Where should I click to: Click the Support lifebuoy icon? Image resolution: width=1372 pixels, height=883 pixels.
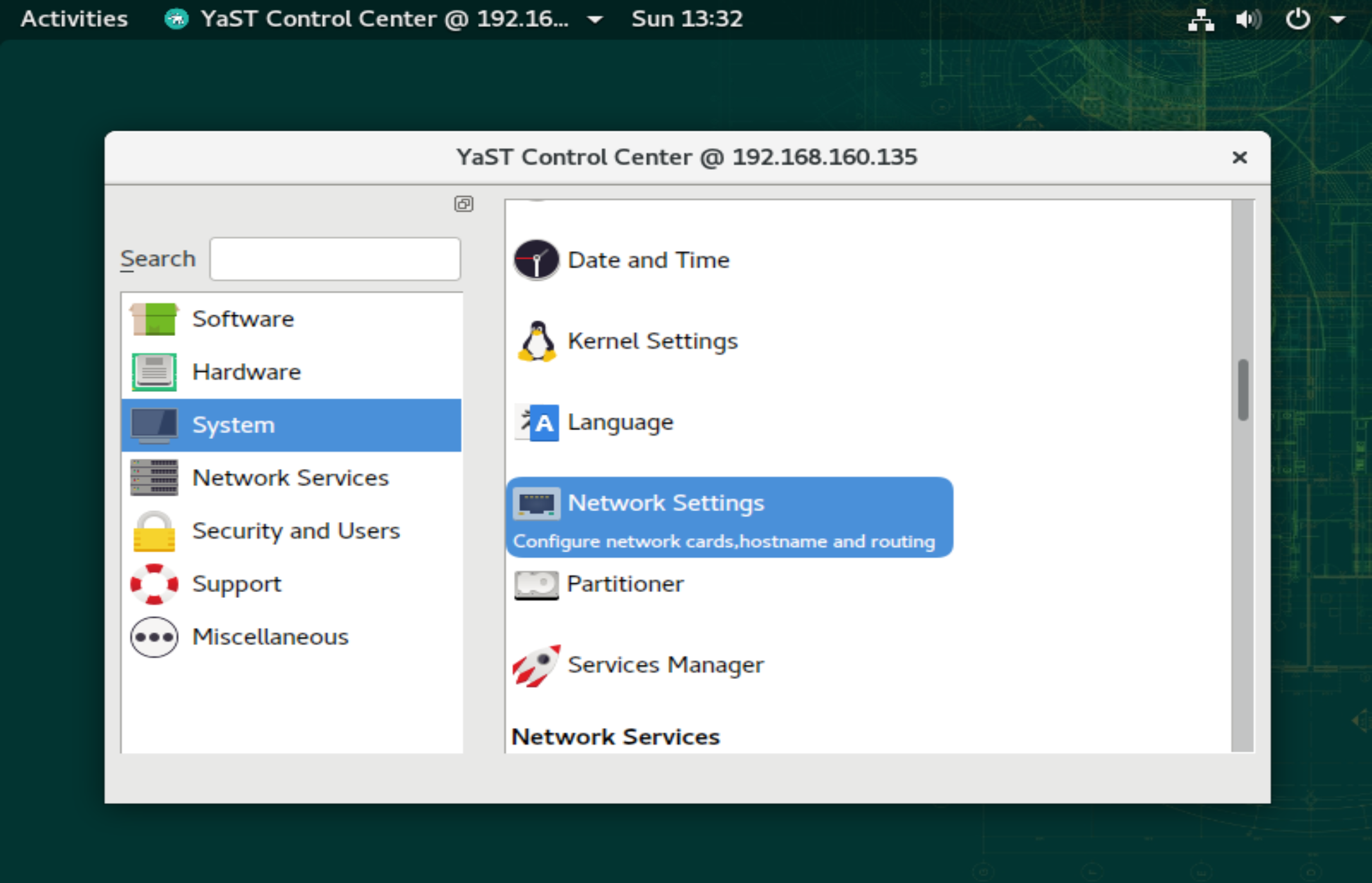(x=154, y=584)
